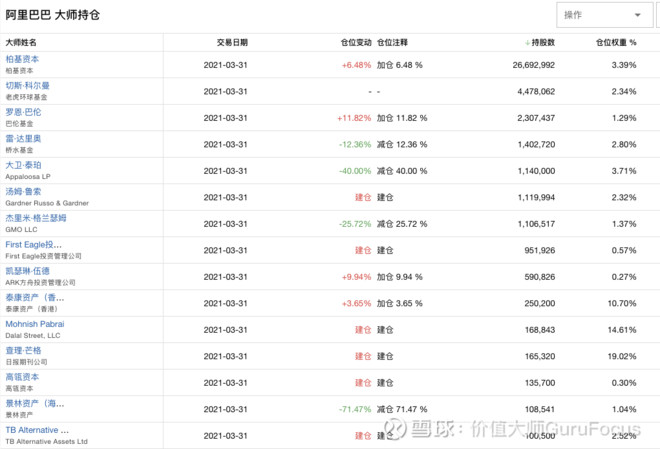Click the +9.94% position change value
Screen dimensions: 660x449
[357, 277]
